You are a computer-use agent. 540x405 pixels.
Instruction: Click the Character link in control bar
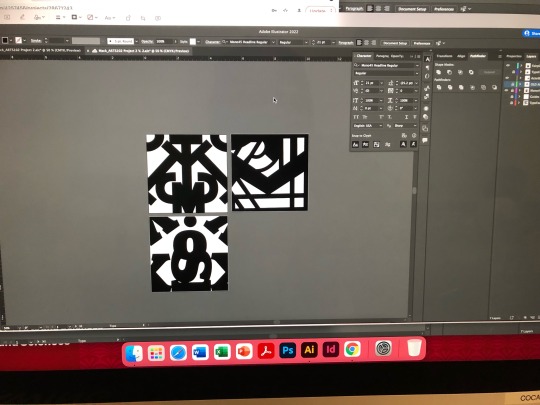click(212, 42)
